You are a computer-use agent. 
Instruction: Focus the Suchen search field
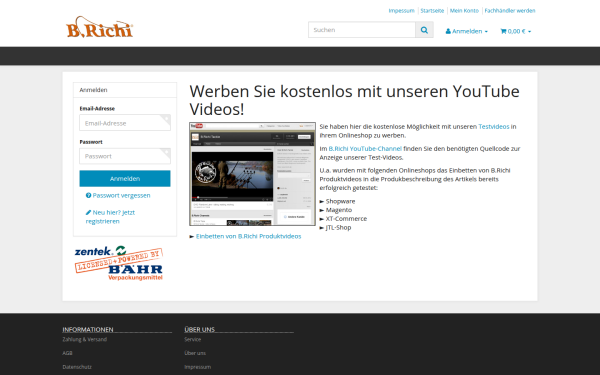362,30
